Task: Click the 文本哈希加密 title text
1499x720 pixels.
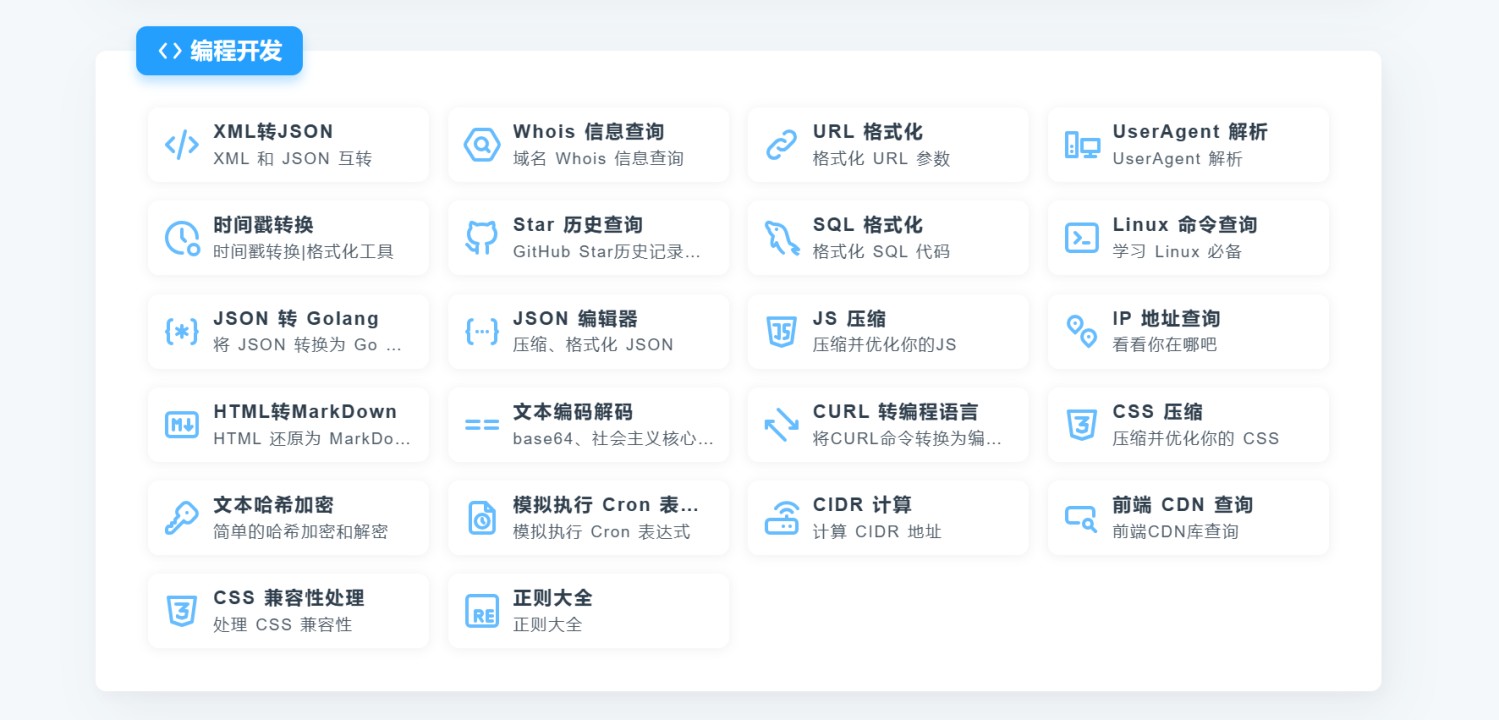Action: pos(273,505)
